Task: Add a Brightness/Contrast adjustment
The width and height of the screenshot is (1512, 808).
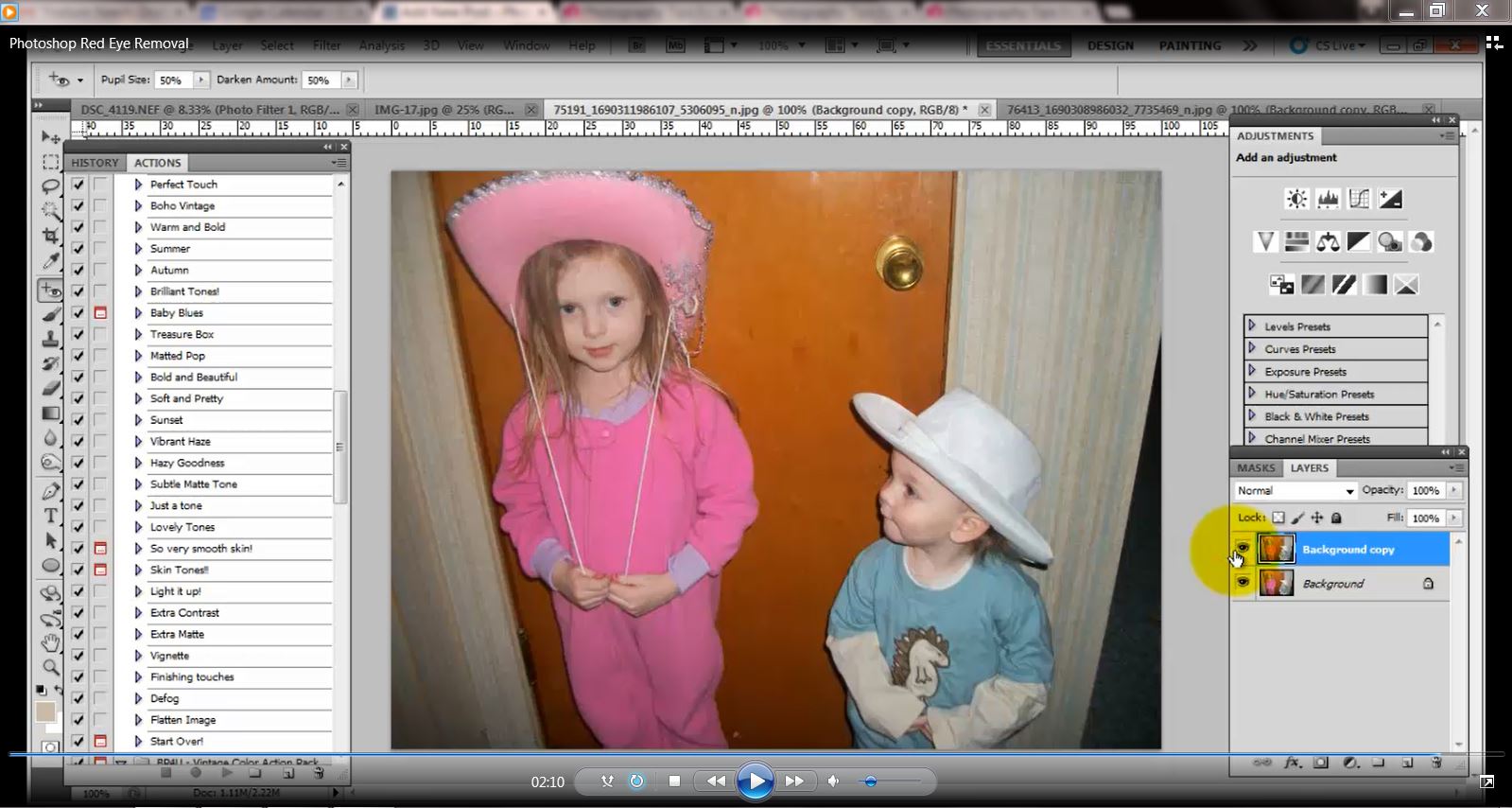Action: pos(1296,199)
